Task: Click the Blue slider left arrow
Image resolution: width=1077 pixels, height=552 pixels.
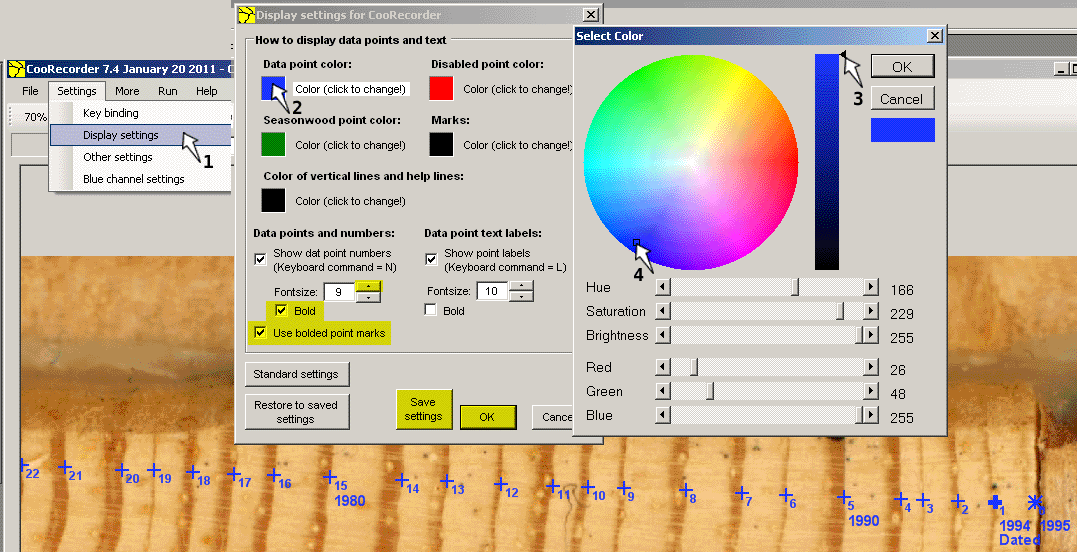Action: (663, 415)
